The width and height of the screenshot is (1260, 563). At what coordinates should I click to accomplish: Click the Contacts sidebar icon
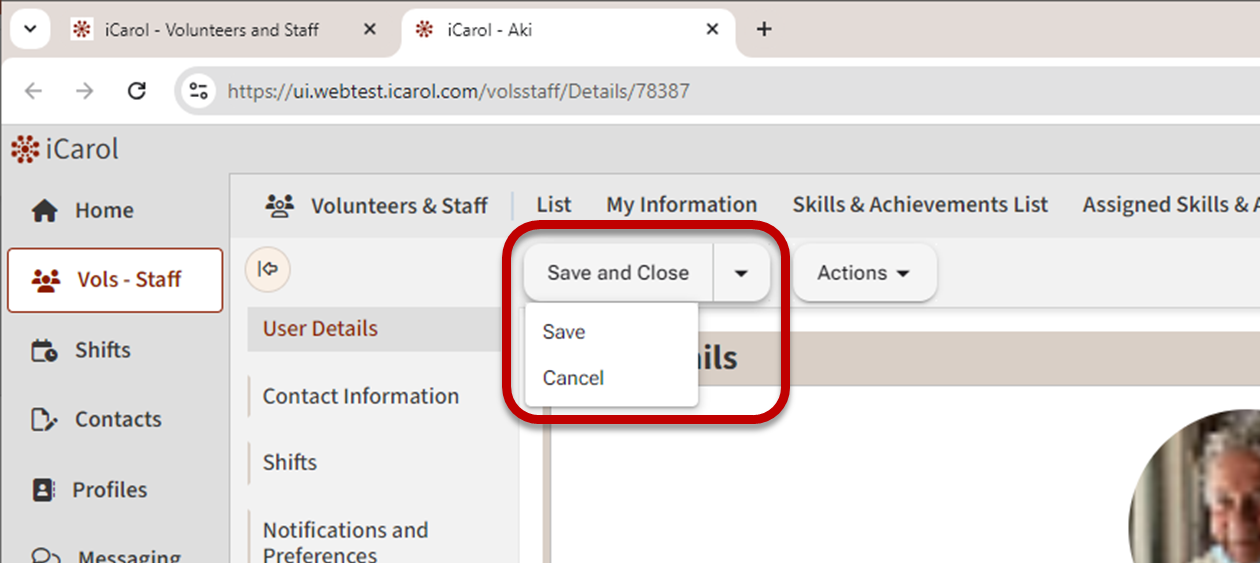[x=45, y=420]
